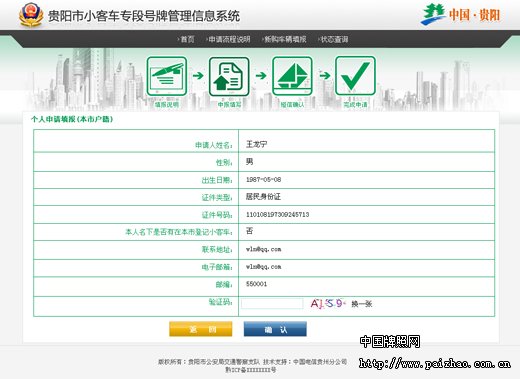Click the 邮编 label
The width and height of the screenshot is (520, 379).
point(224,285)
